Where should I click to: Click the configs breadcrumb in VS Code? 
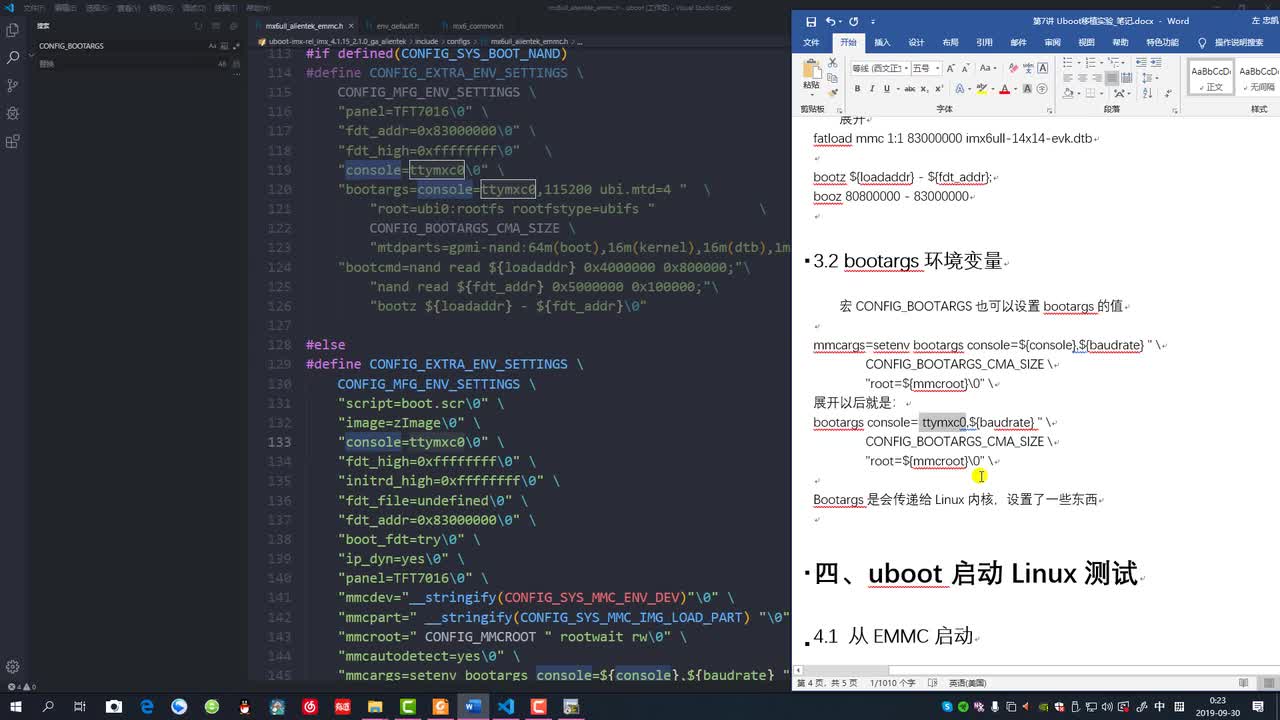pyautogui.click(x=458, y=42)
